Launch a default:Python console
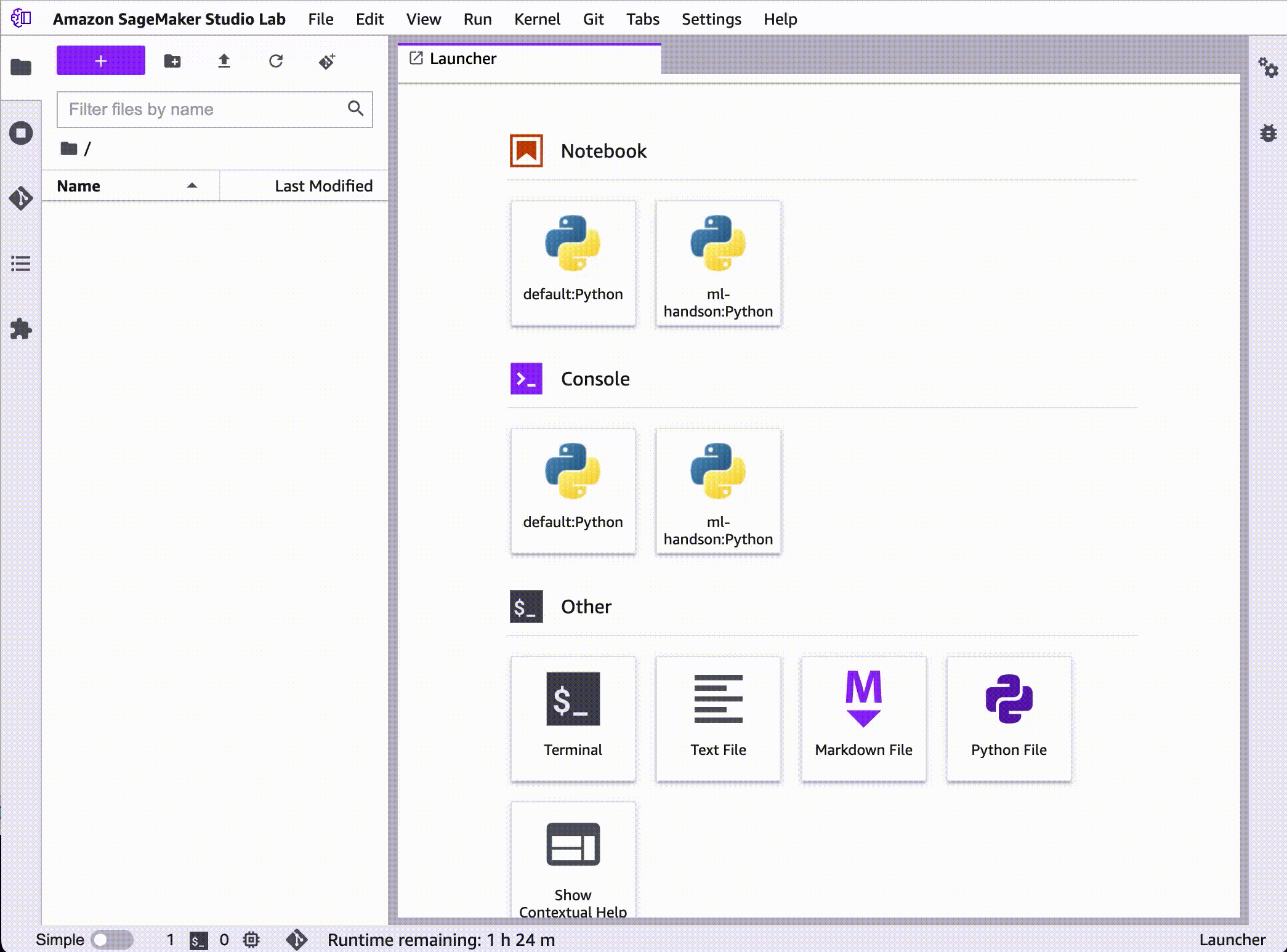 coord(573,491)
